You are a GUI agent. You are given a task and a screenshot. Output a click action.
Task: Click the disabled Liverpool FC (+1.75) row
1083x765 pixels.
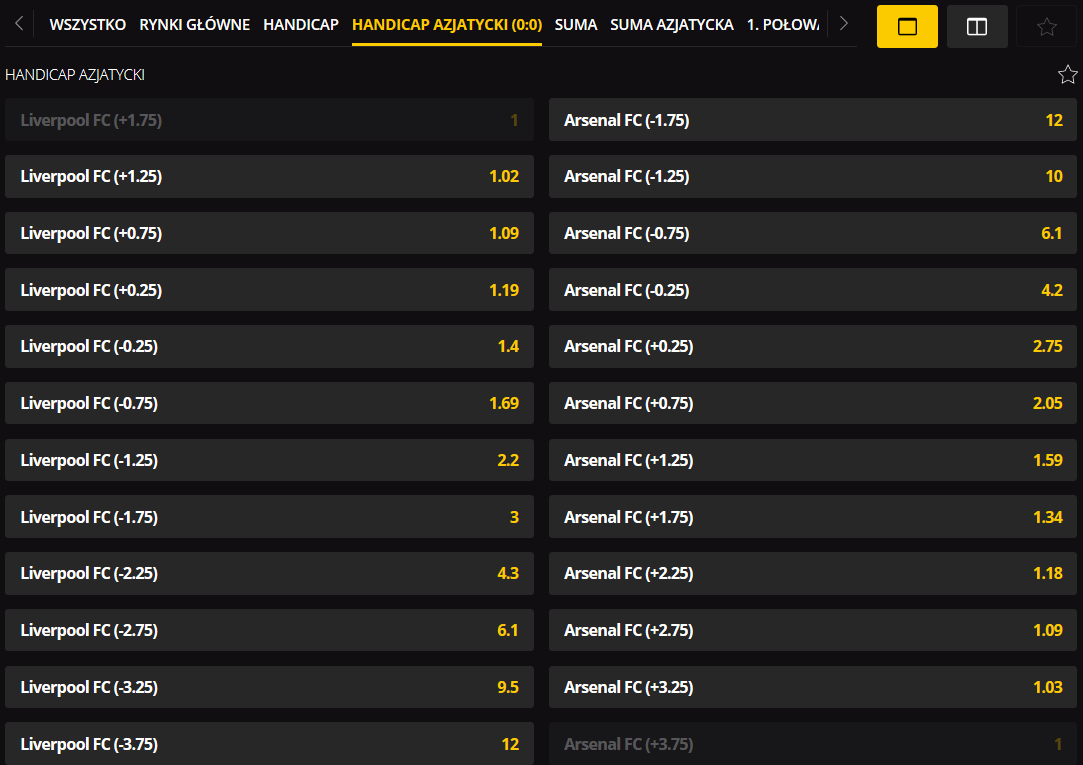coord(269,120)
